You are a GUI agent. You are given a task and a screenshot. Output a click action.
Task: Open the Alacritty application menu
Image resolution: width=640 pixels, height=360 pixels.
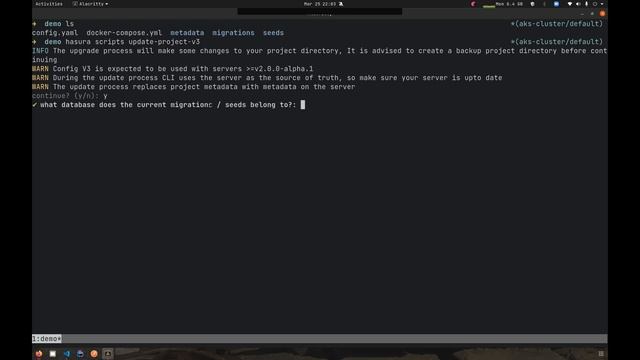tap(90, 4)
